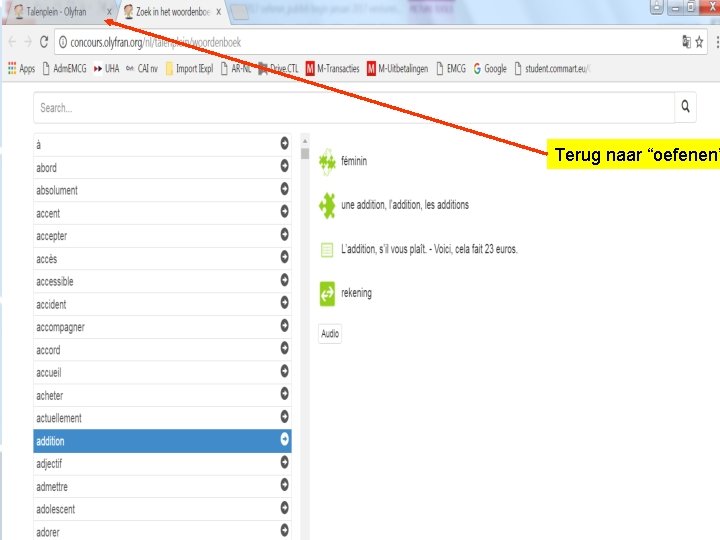Open the arrow icon next to 'accès'
The image size is (720, 540).
[284, 257]
